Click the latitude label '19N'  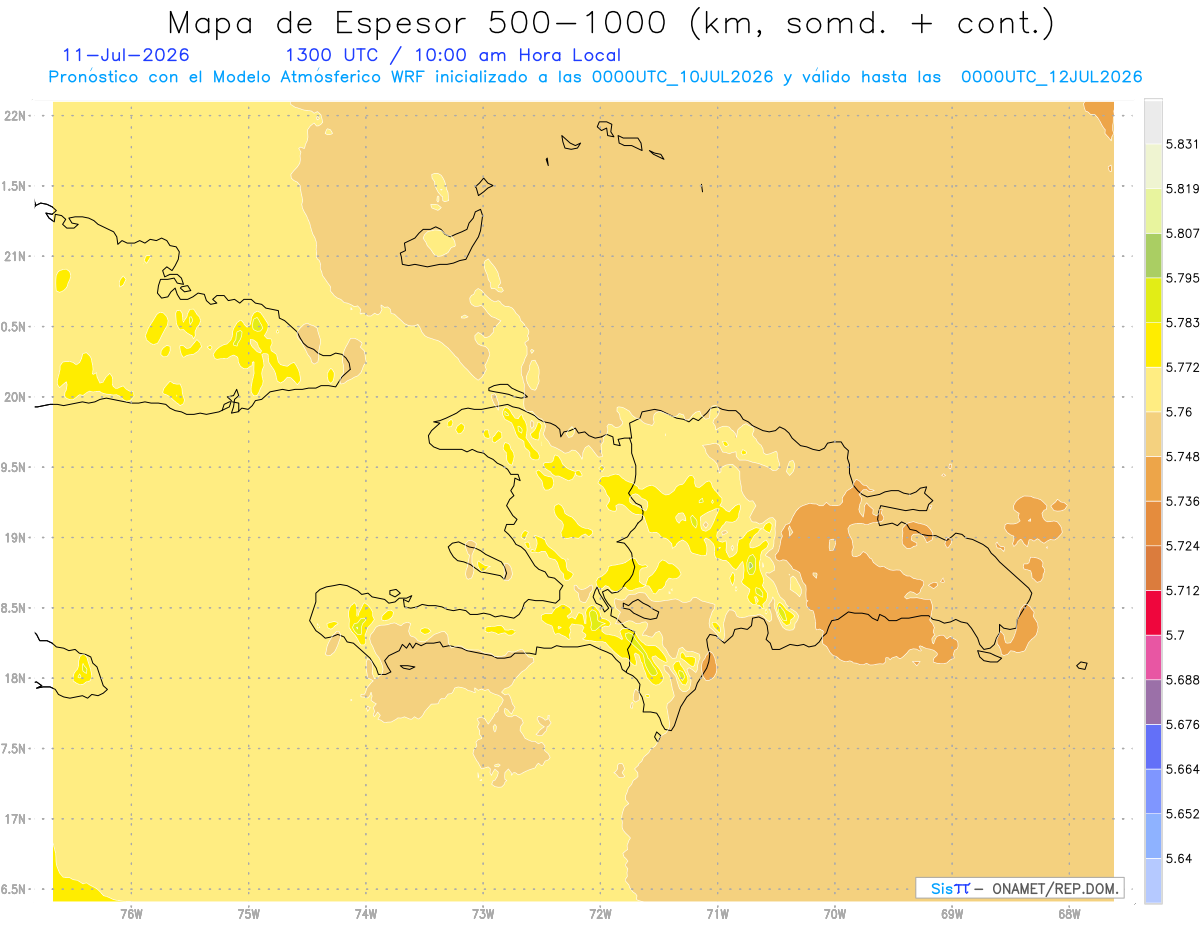coord(14,538)
